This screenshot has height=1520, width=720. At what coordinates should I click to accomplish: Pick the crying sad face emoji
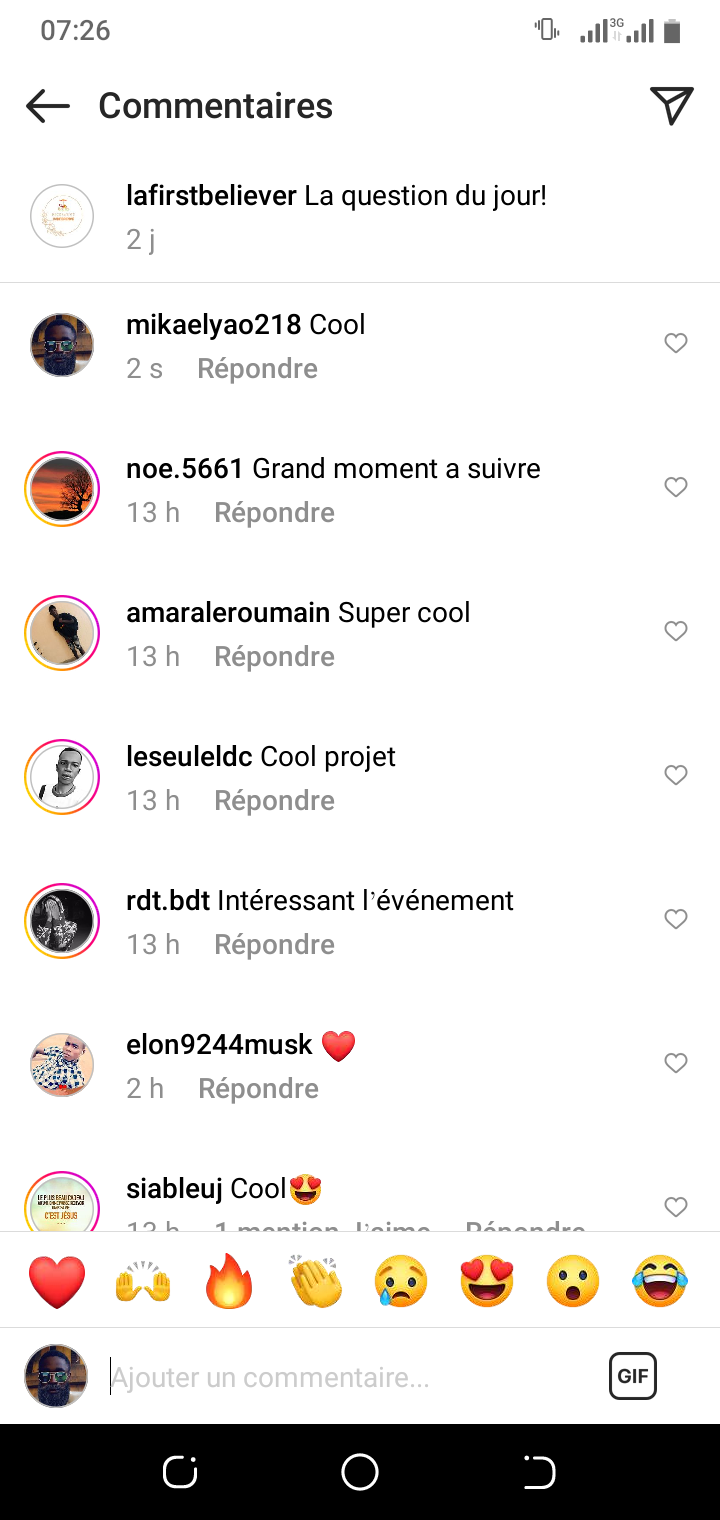pos(401,1281)
